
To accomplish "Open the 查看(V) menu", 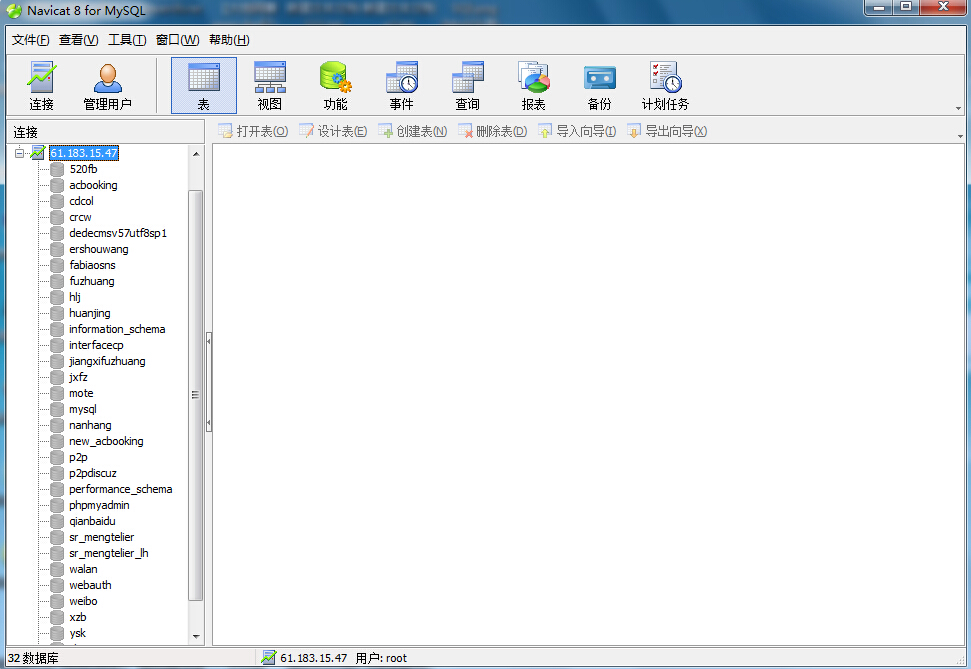I will tap(79, 40).
